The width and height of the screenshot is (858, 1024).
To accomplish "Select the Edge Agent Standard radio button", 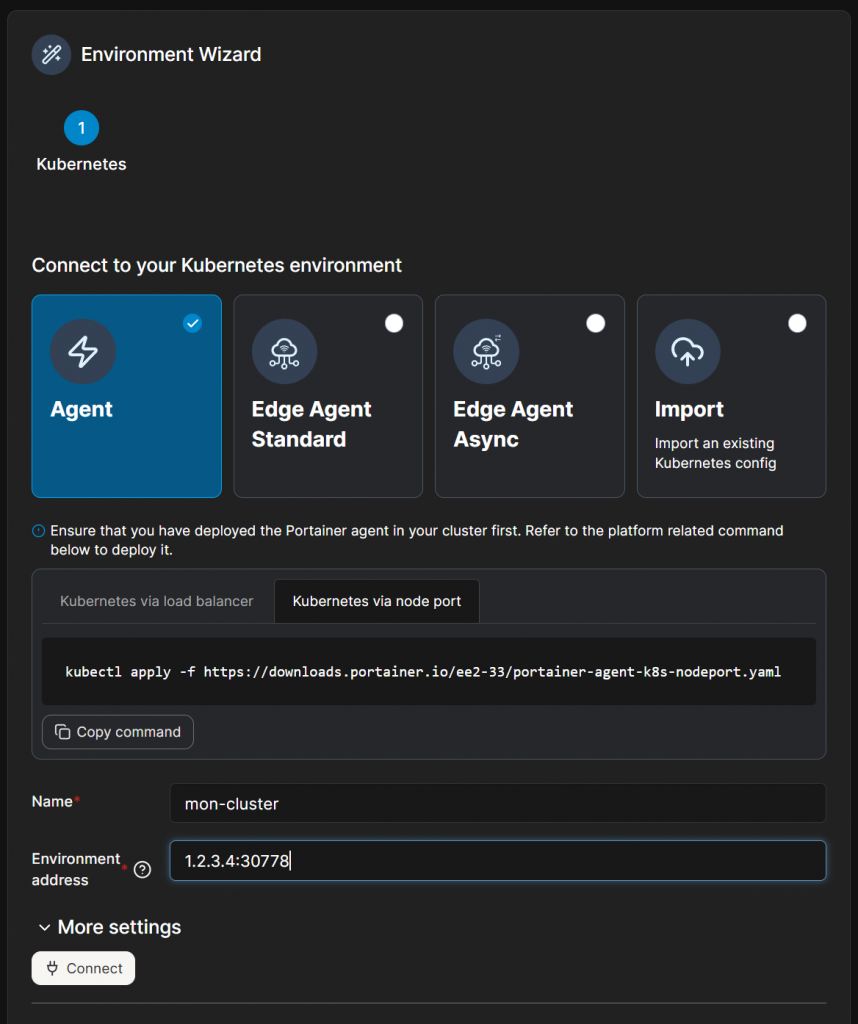I will pyautogui.click(x=394, y=323).
